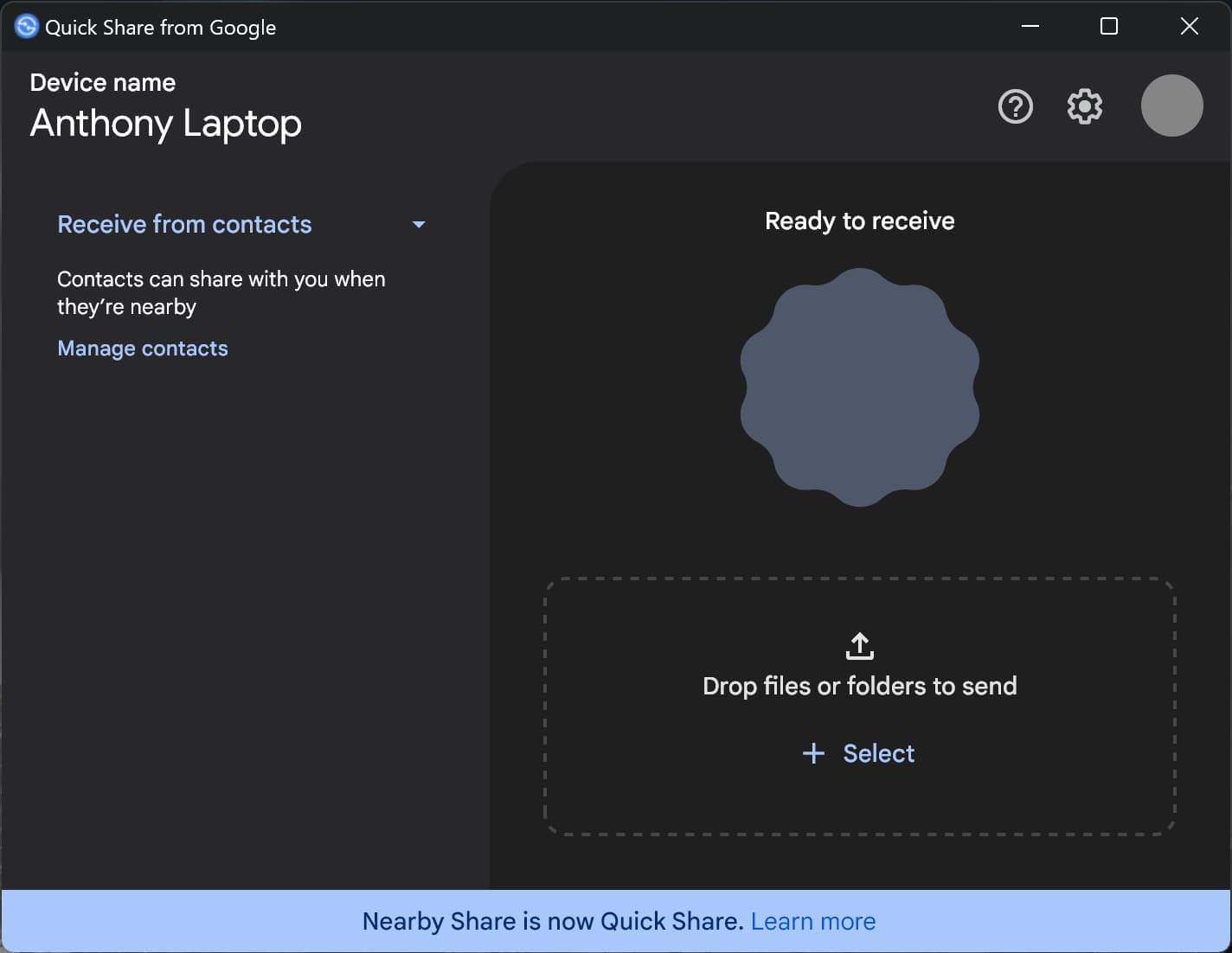Image resolution: width=1232 pixels, height=953 pixels.
Task: Click the device avatar placeholder shape
Action: [859, 387]
